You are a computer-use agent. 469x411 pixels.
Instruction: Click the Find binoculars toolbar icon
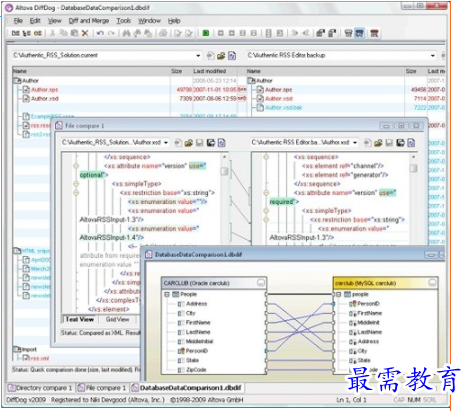pyautogui.click(x=126, y=33)
